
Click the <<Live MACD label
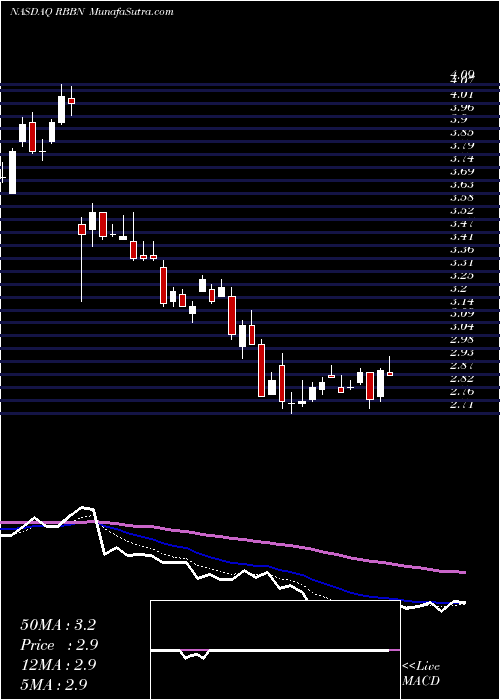coord(421,673)
